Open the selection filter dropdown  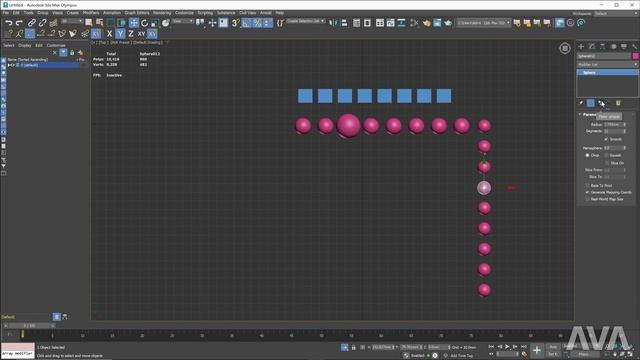(71, 21)
